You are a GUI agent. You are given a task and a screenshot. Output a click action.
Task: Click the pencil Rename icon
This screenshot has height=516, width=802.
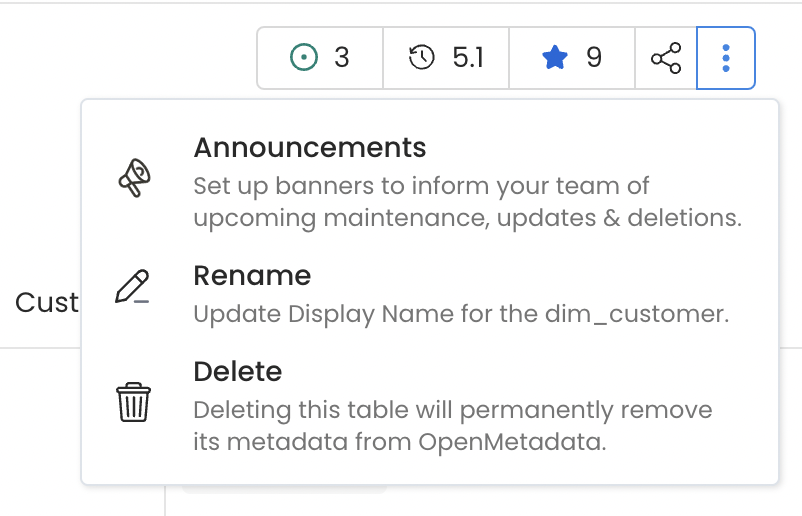[133, 286]
